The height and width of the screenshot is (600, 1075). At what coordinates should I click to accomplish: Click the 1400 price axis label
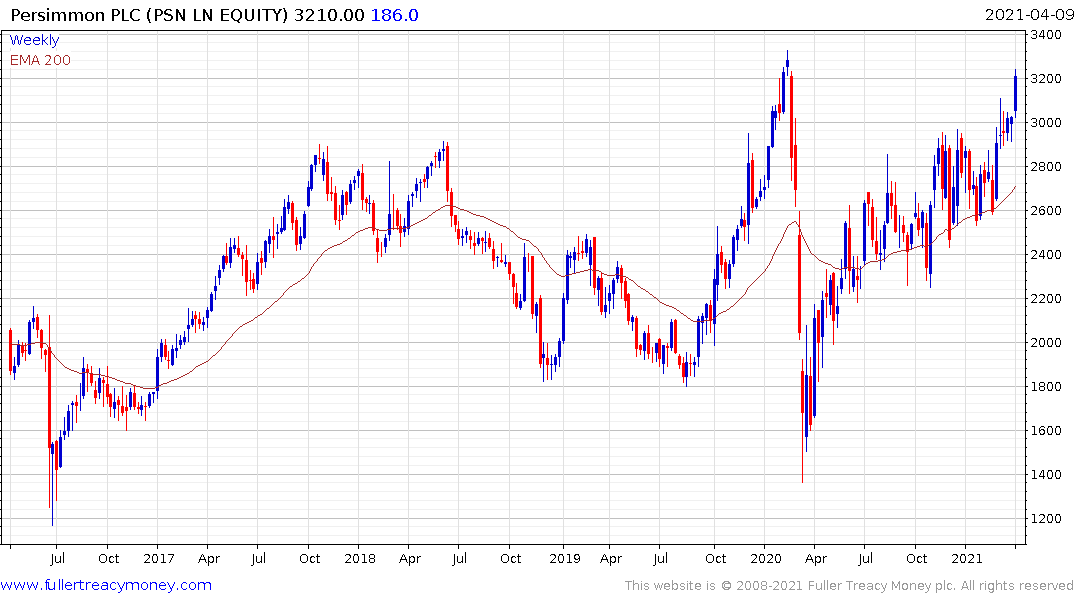click(x=1046, y=475)
